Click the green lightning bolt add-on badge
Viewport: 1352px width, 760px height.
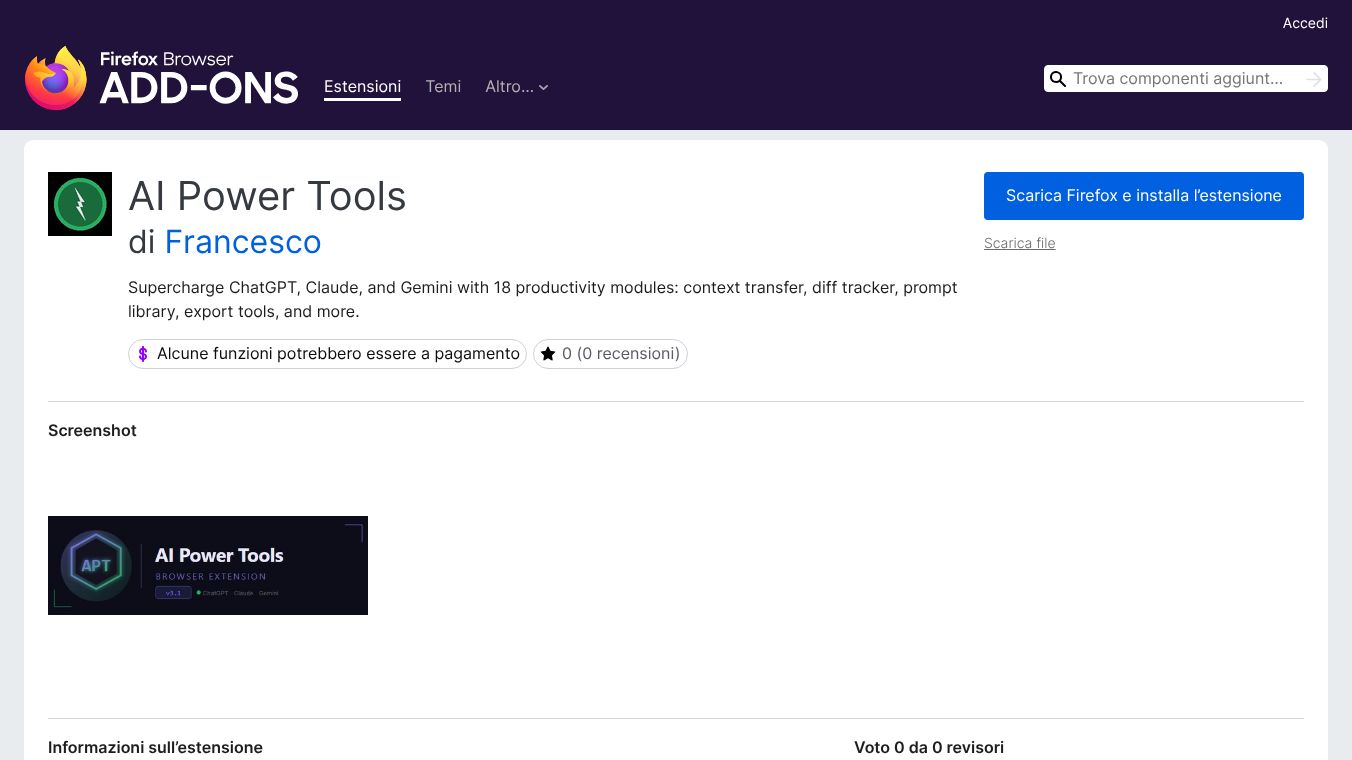pyautogui.click(x=80, y=203)
